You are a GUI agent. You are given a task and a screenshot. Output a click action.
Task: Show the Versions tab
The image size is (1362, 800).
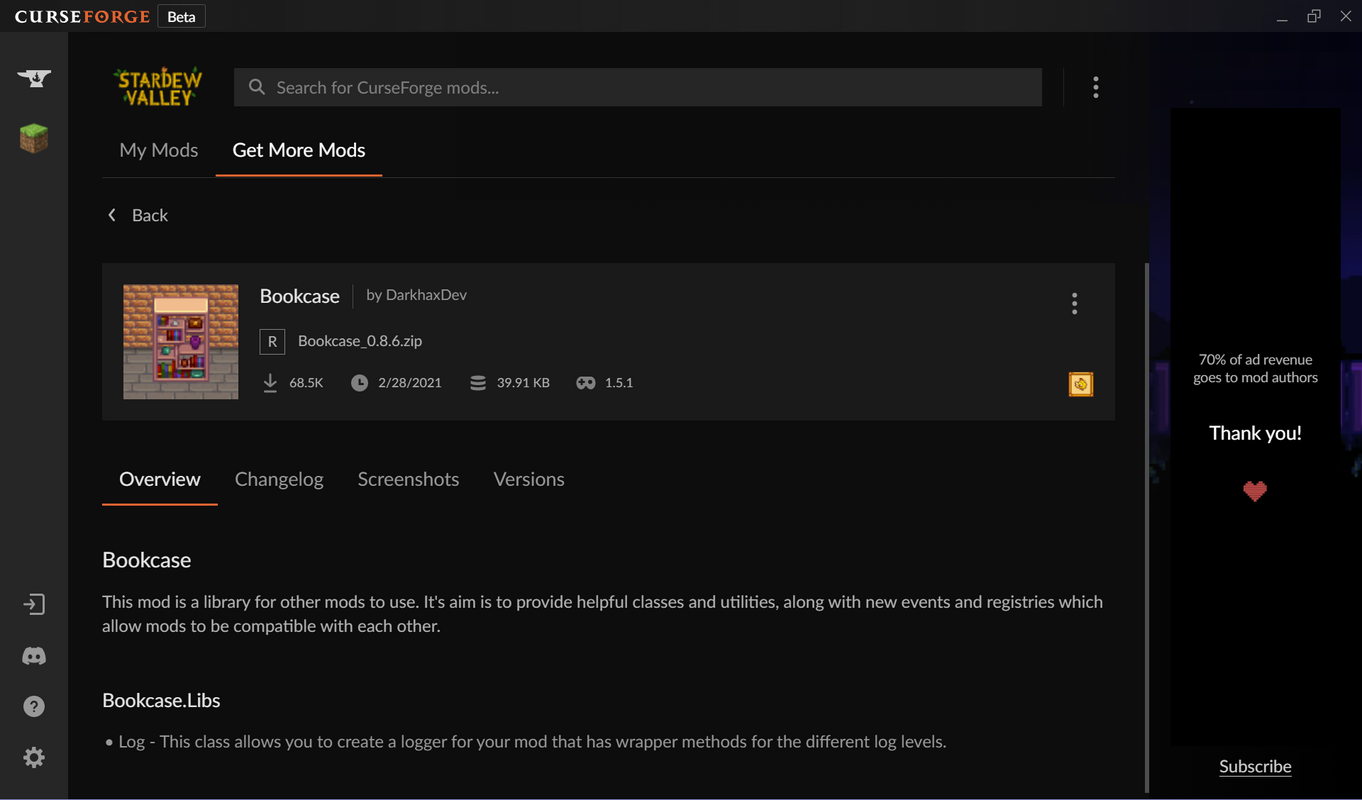529,479
